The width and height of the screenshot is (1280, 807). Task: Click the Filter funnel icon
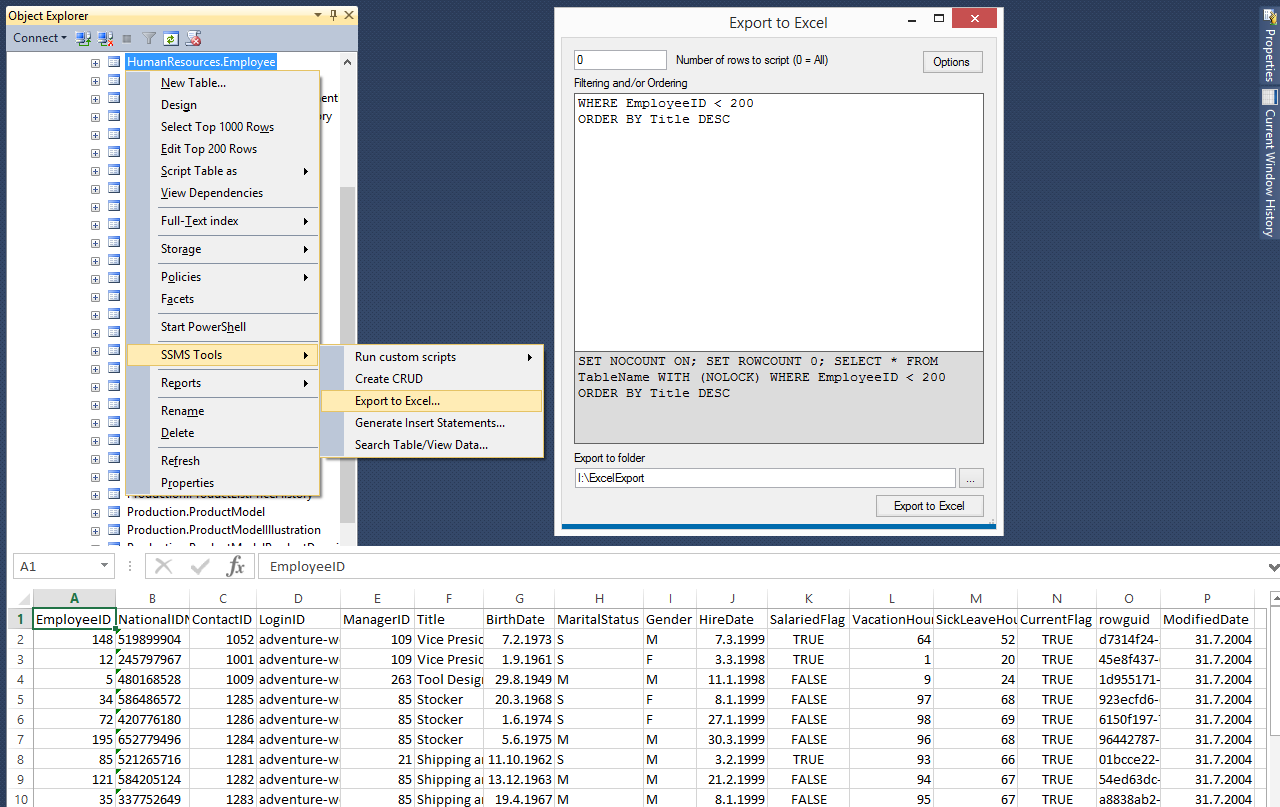(x=148, y=38)
